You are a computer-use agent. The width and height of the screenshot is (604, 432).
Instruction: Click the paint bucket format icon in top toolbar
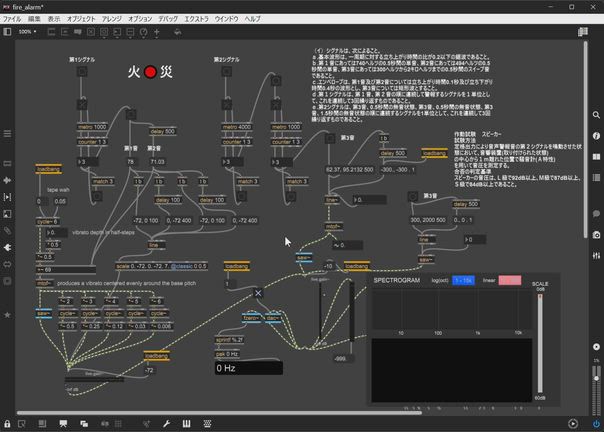click(x=178, y=32)
